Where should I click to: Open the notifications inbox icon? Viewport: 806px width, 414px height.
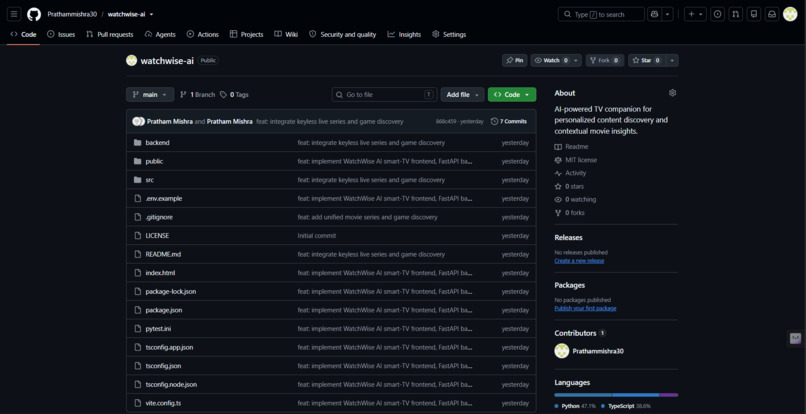tap(772, 14)
